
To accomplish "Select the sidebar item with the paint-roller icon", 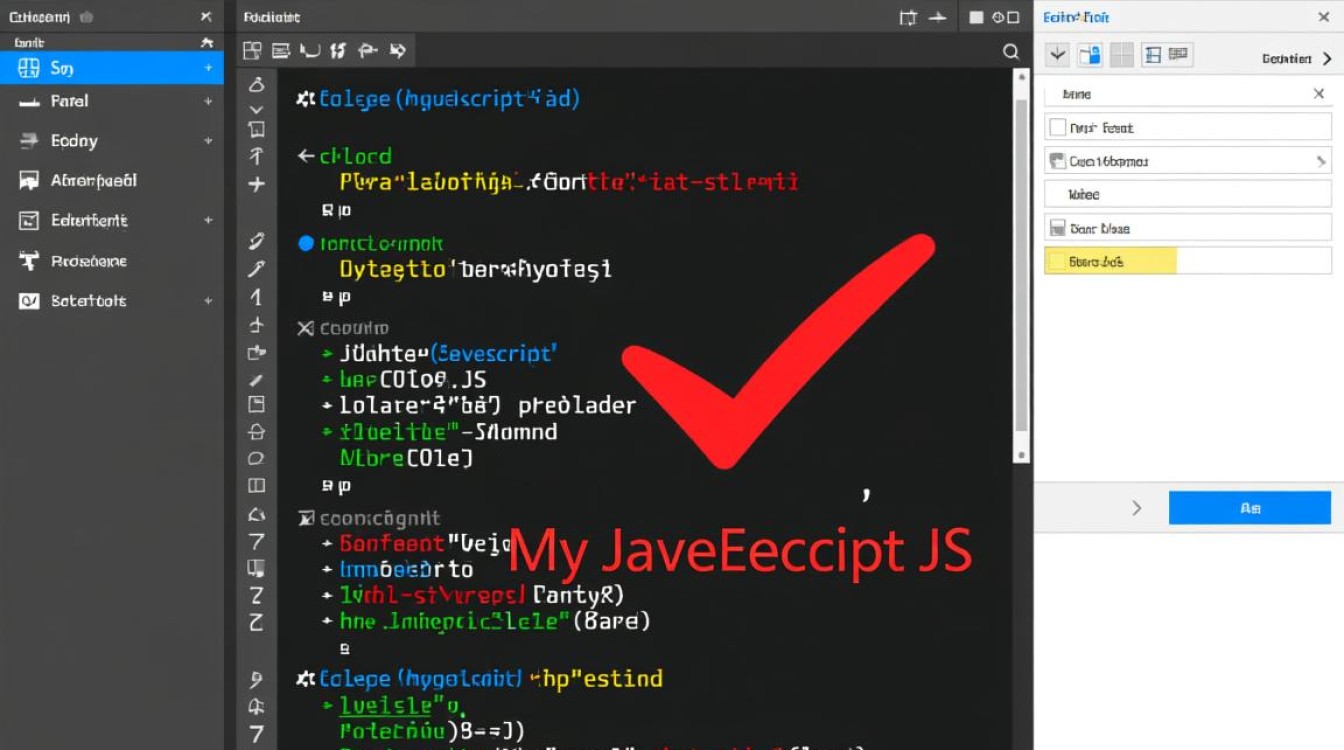I will pos(112,261).
